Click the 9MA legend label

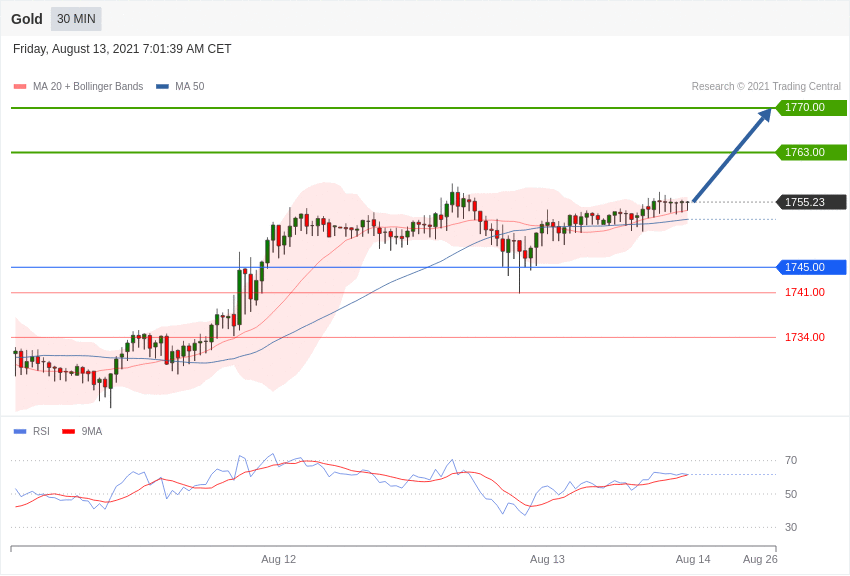92,431
